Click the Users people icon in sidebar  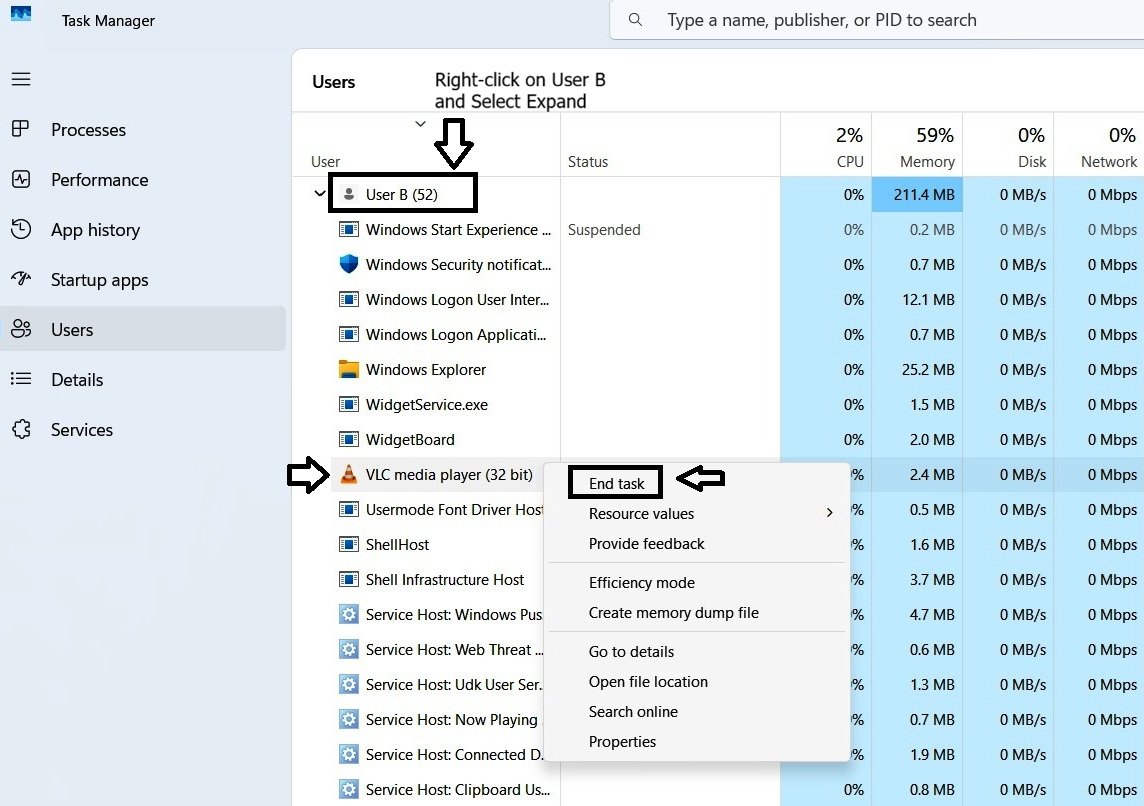tap(21, 329)
